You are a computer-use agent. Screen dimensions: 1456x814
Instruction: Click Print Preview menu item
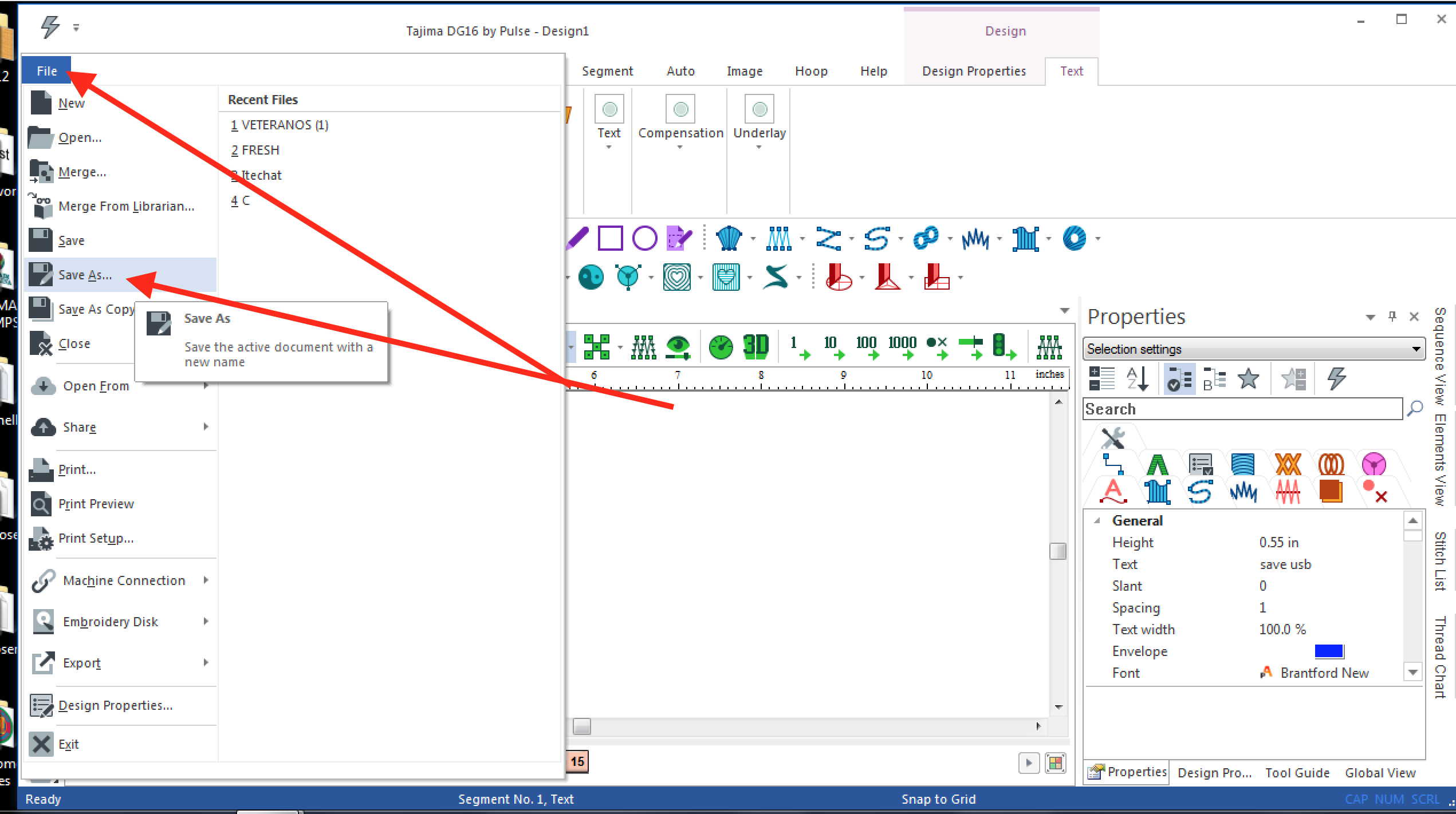120,504
